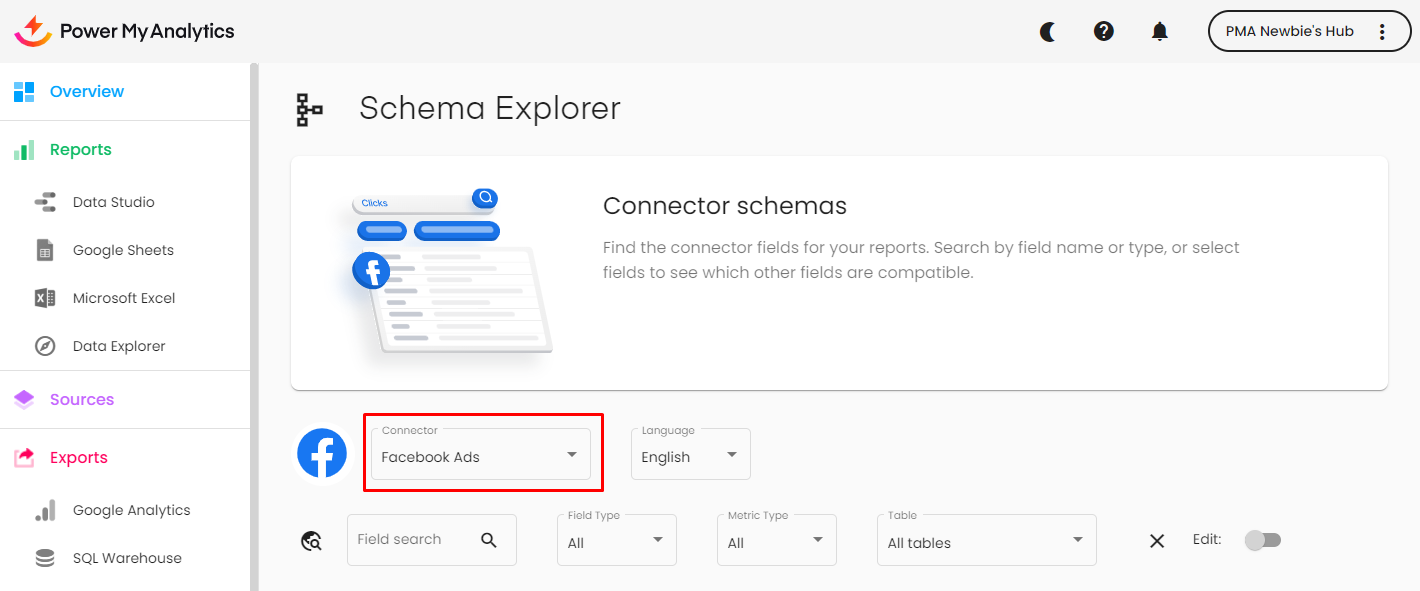Open Data Studio under Reports
The height and width of the screenshot is (591, 1420).
[x=113, y=202]
